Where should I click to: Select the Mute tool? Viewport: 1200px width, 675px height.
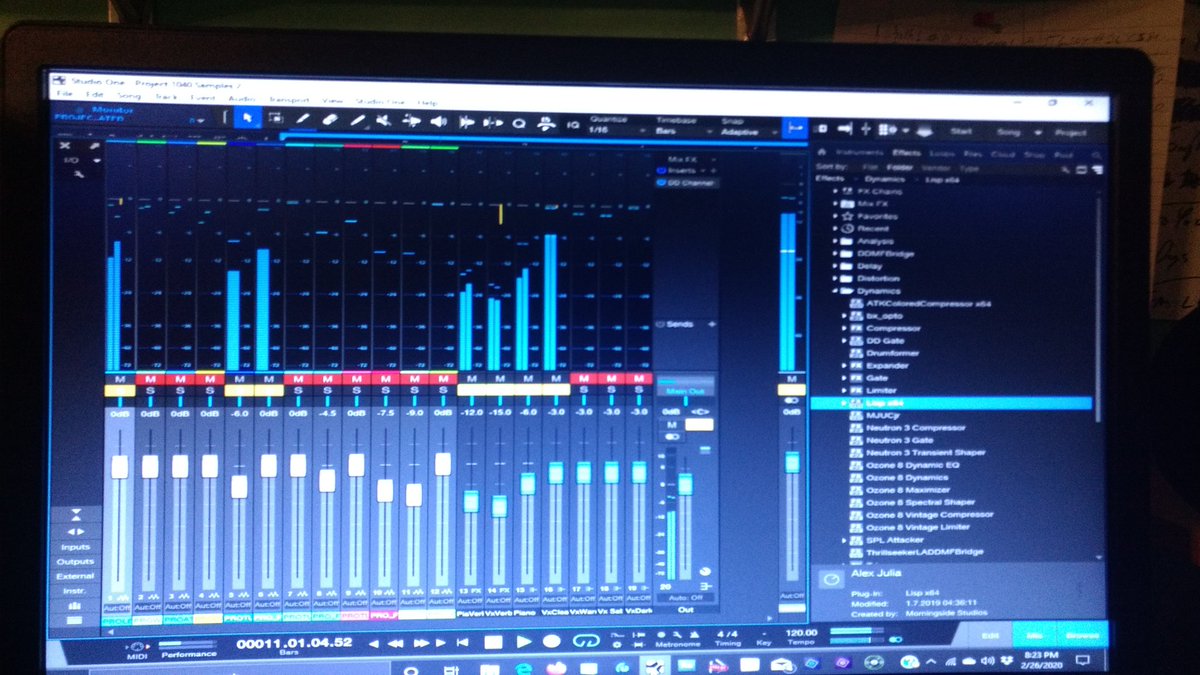coord(384,121)
